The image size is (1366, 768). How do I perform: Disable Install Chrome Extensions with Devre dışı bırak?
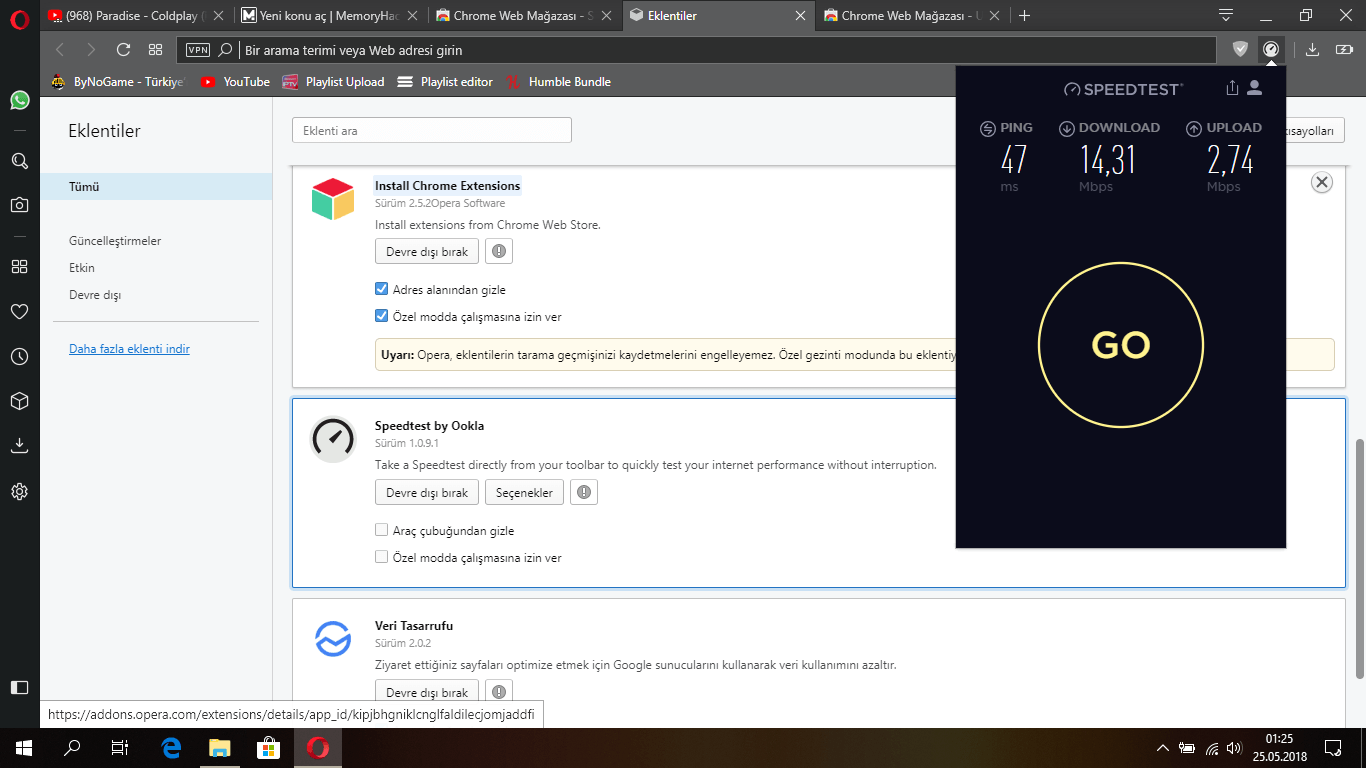point(427,251)
